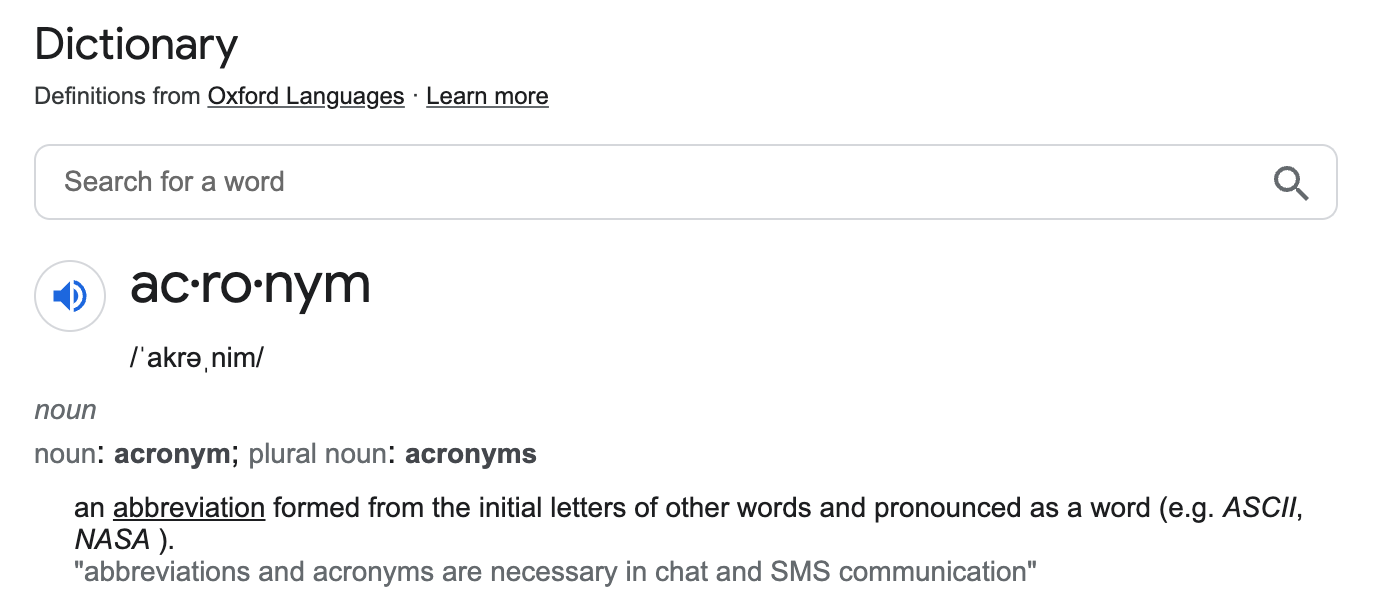The width and height of the screenshot is (1378, 616).
Task: Click the "e.g." text in the definition
Action: [x=1190, y=508]
